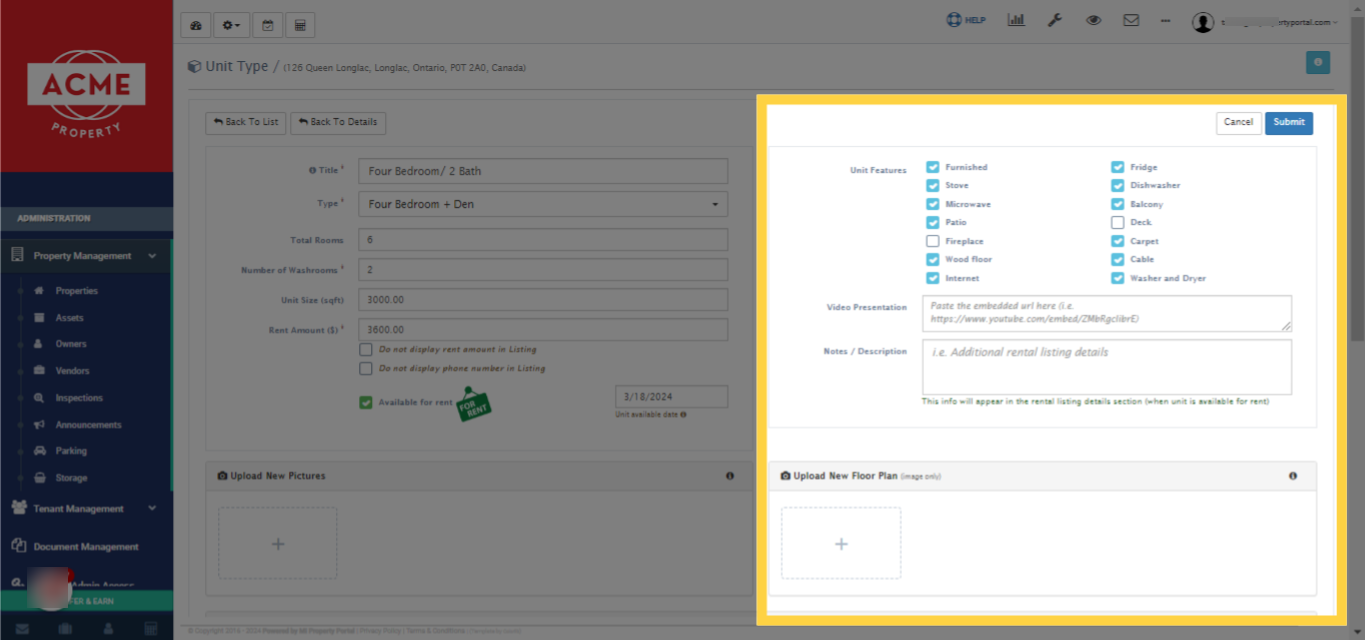Click the info icon in Upload New Floor Plan header
The width and height of the screenshot is (1365, 640).
pos(1293,476)
